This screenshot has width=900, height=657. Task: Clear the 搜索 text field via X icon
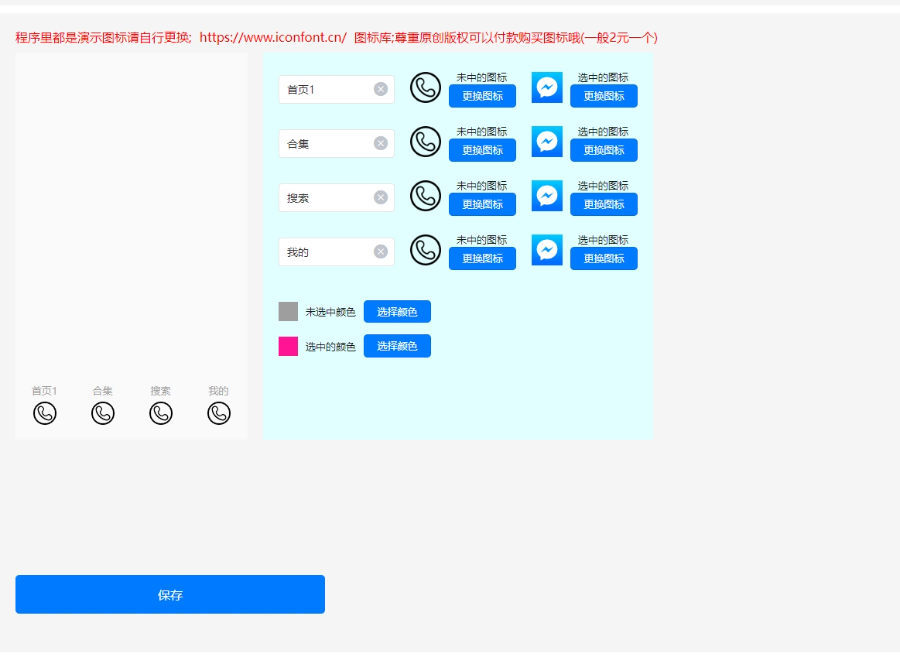(x=381, y=197)
